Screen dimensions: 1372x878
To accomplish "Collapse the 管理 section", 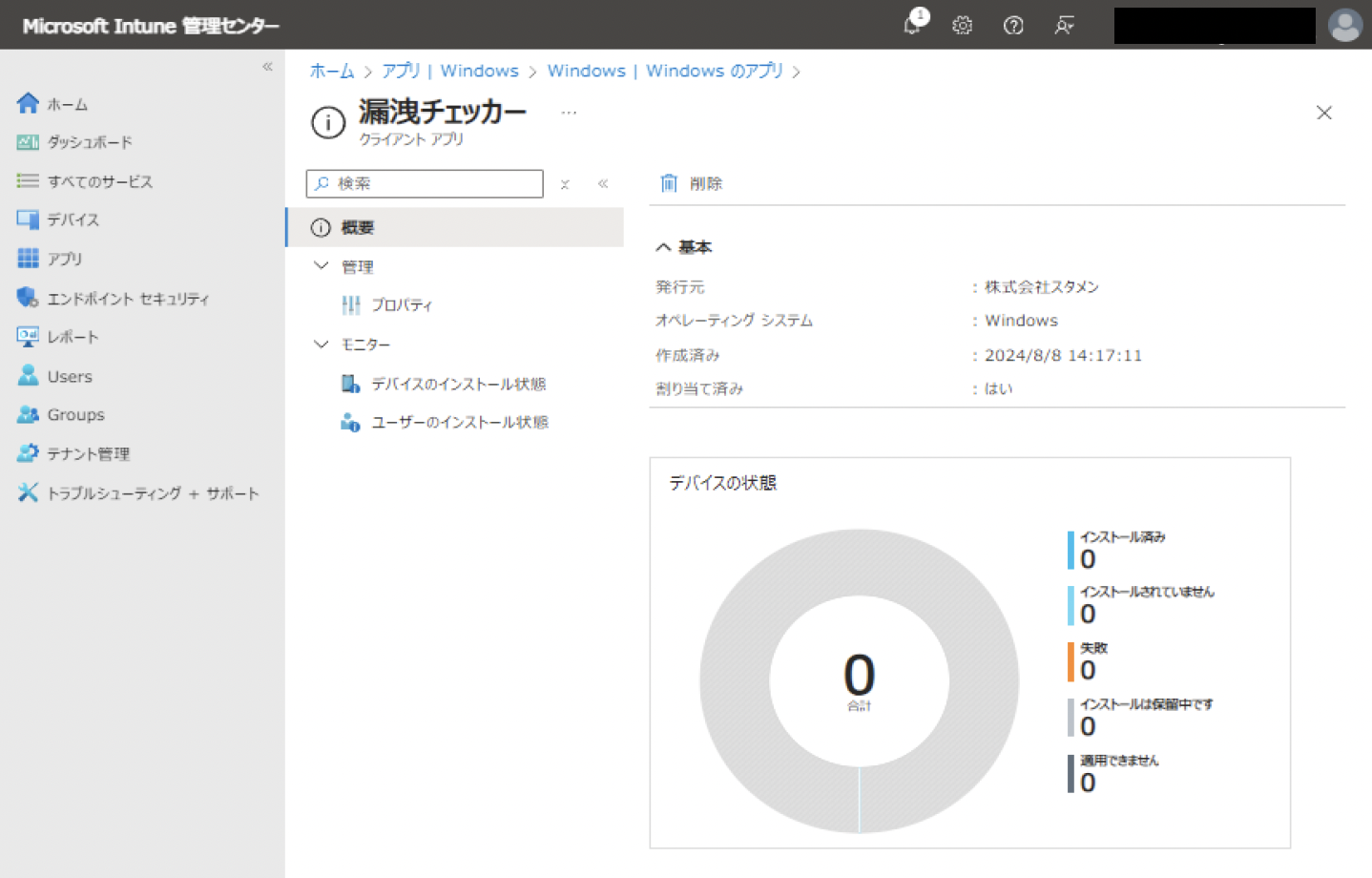I will pyautogui.click(x=322, y=265).
